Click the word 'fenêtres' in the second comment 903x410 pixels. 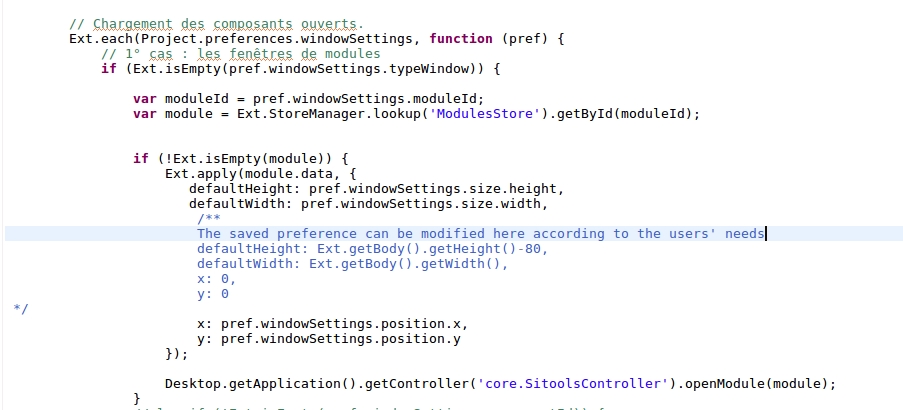(261, 54)
